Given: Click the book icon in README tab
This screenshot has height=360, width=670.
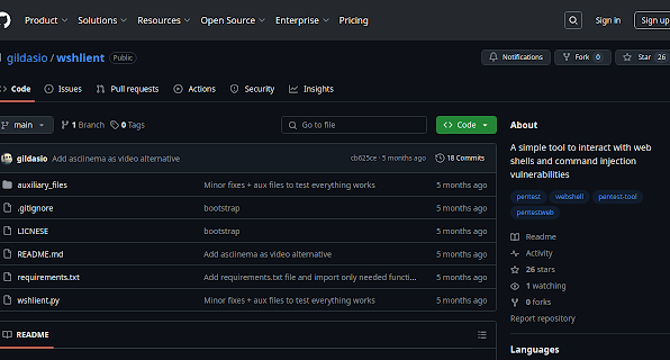Looking at the screenshot, I should click(x=7, y=335).
